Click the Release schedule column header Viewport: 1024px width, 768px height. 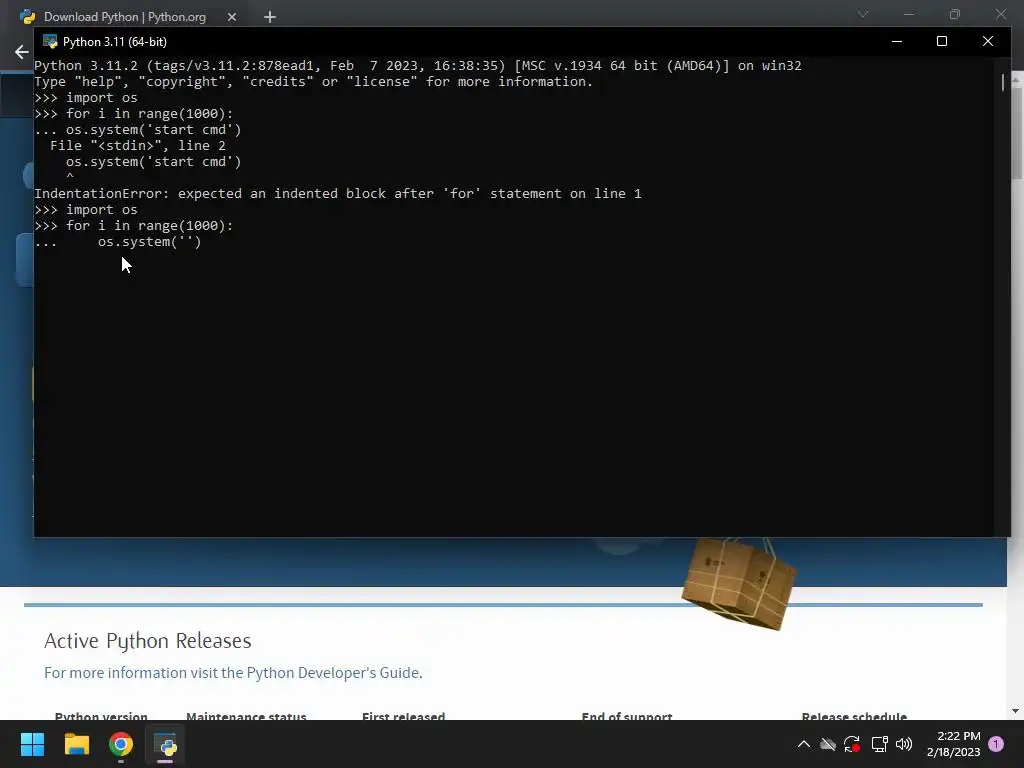click(854, 716)
